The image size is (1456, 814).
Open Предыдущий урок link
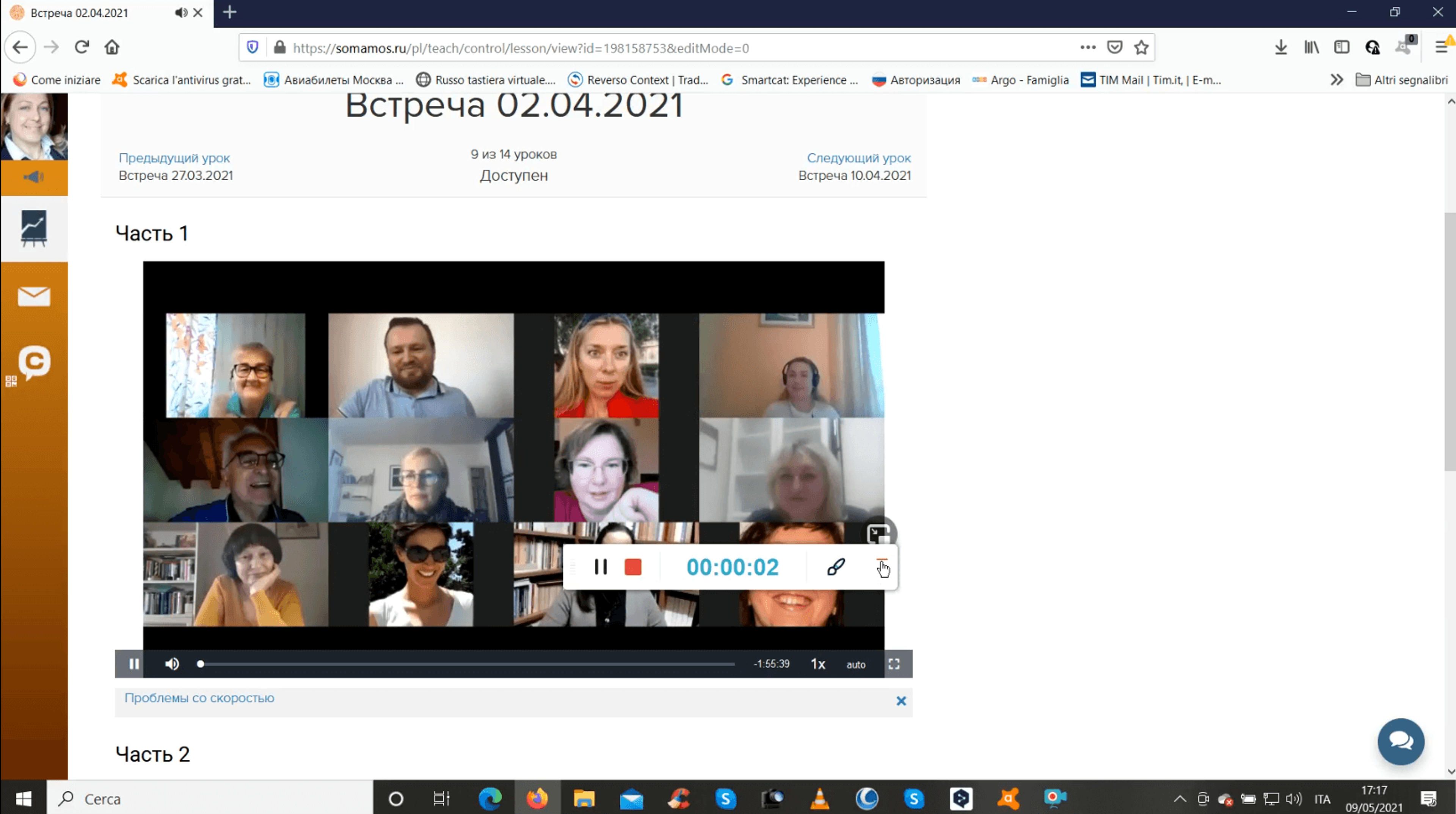point(174,158)
